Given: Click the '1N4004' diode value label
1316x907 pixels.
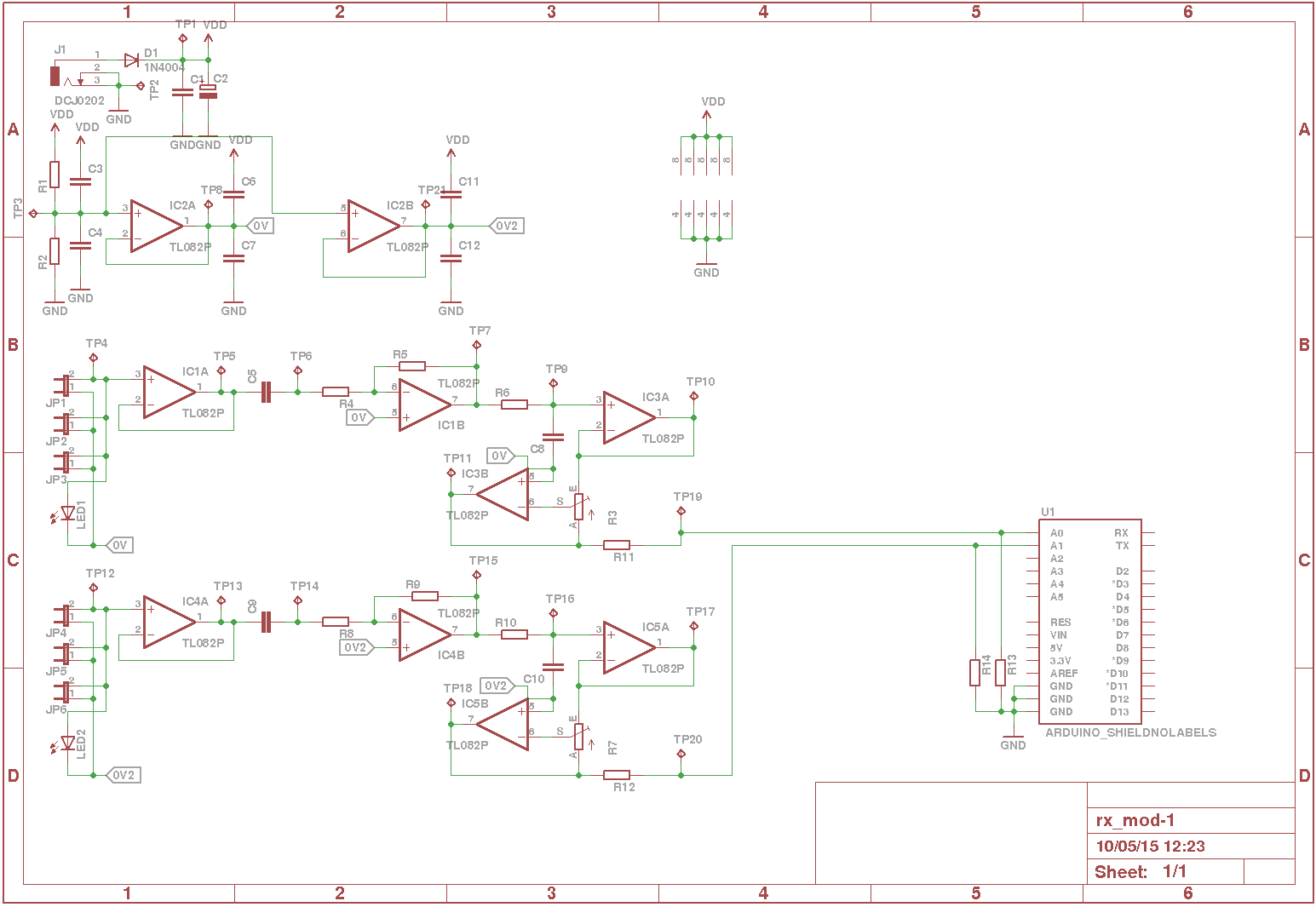Looking at the screenshot, I should (x=164, y=67).
